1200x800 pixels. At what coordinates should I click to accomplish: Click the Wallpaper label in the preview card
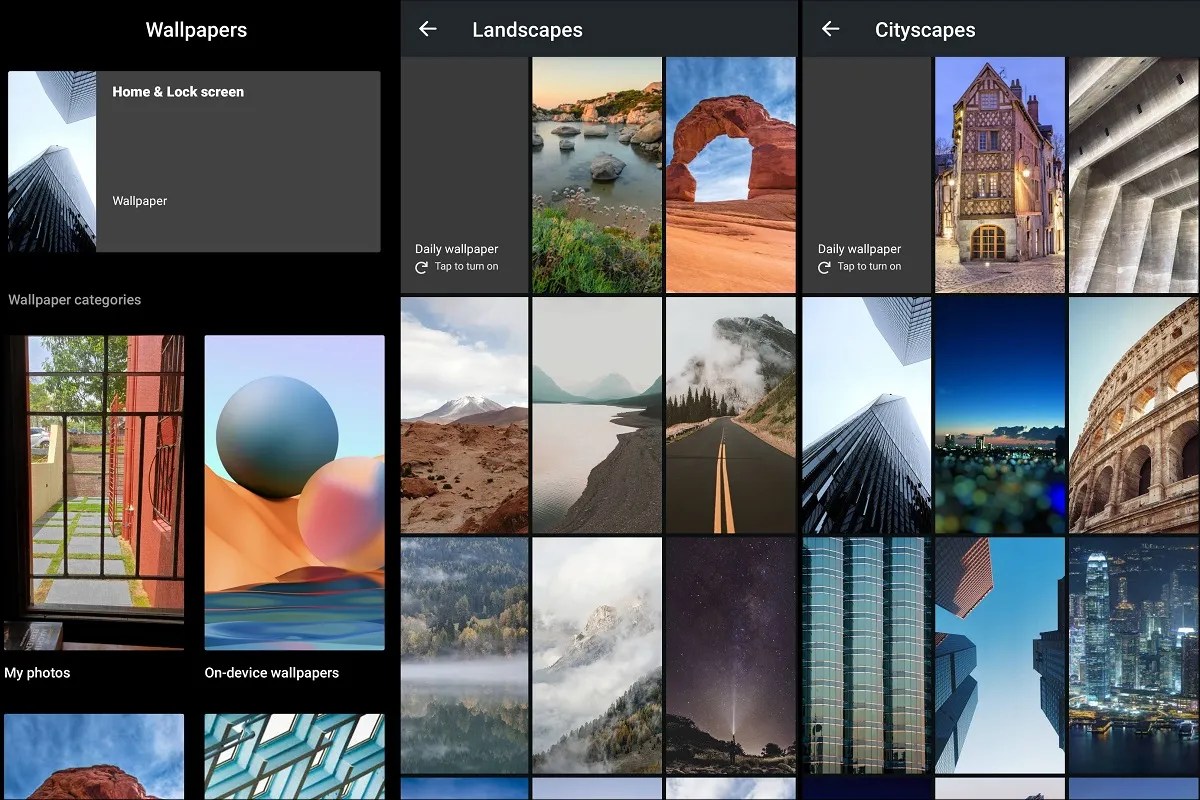(x=140, y=200)
